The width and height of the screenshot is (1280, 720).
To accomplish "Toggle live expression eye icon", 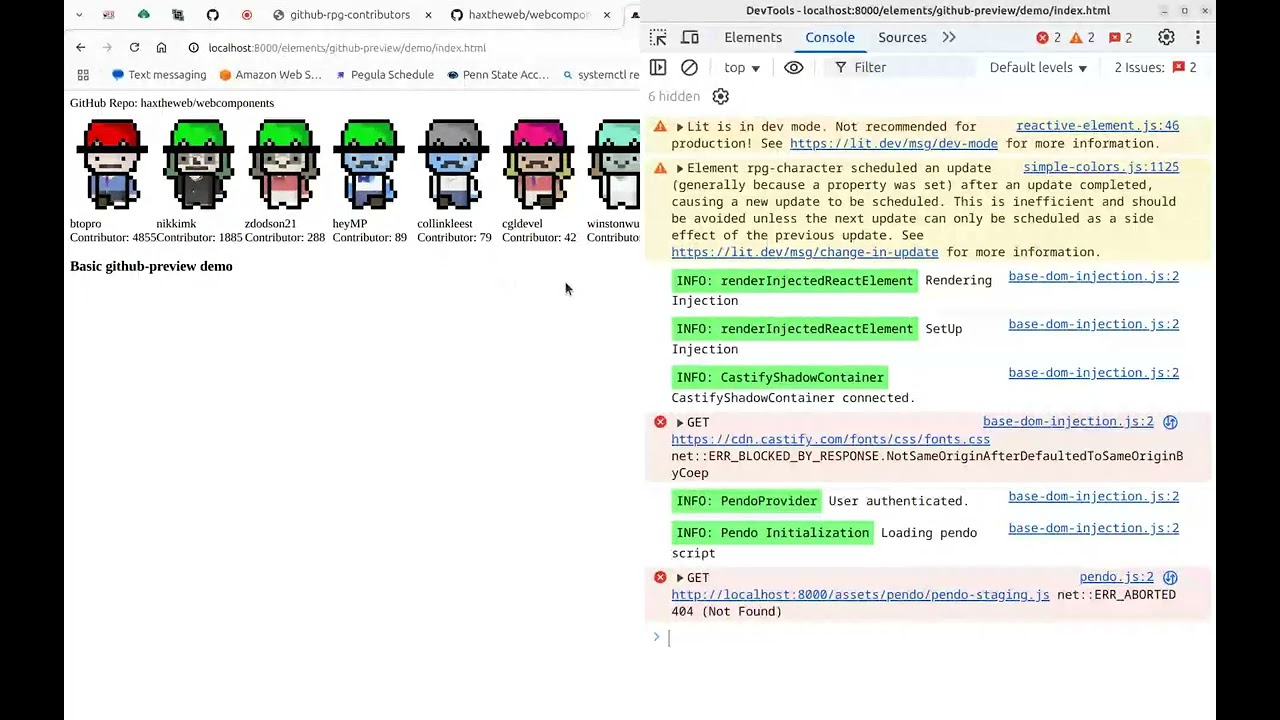I will tap(793, 67).
